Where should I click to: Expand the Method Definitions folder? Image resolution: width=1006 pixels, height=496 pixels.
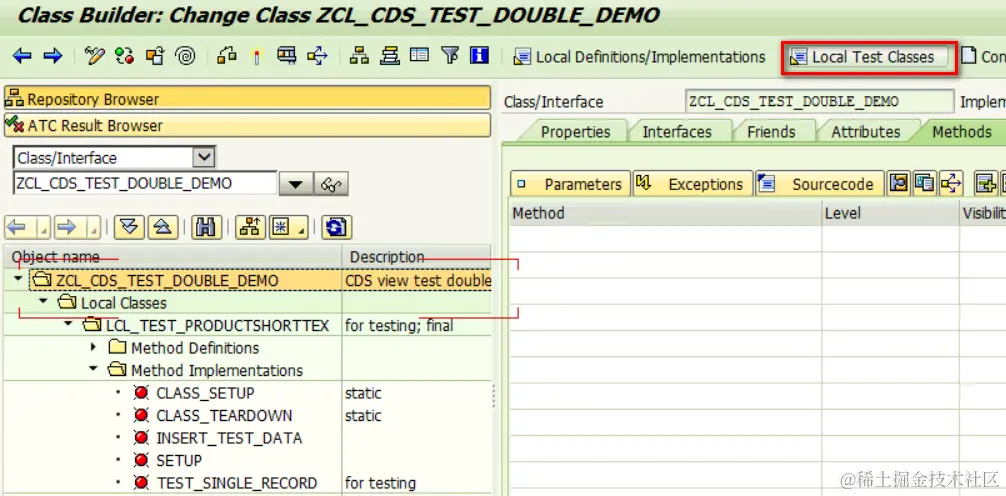(x=94, y=347)
